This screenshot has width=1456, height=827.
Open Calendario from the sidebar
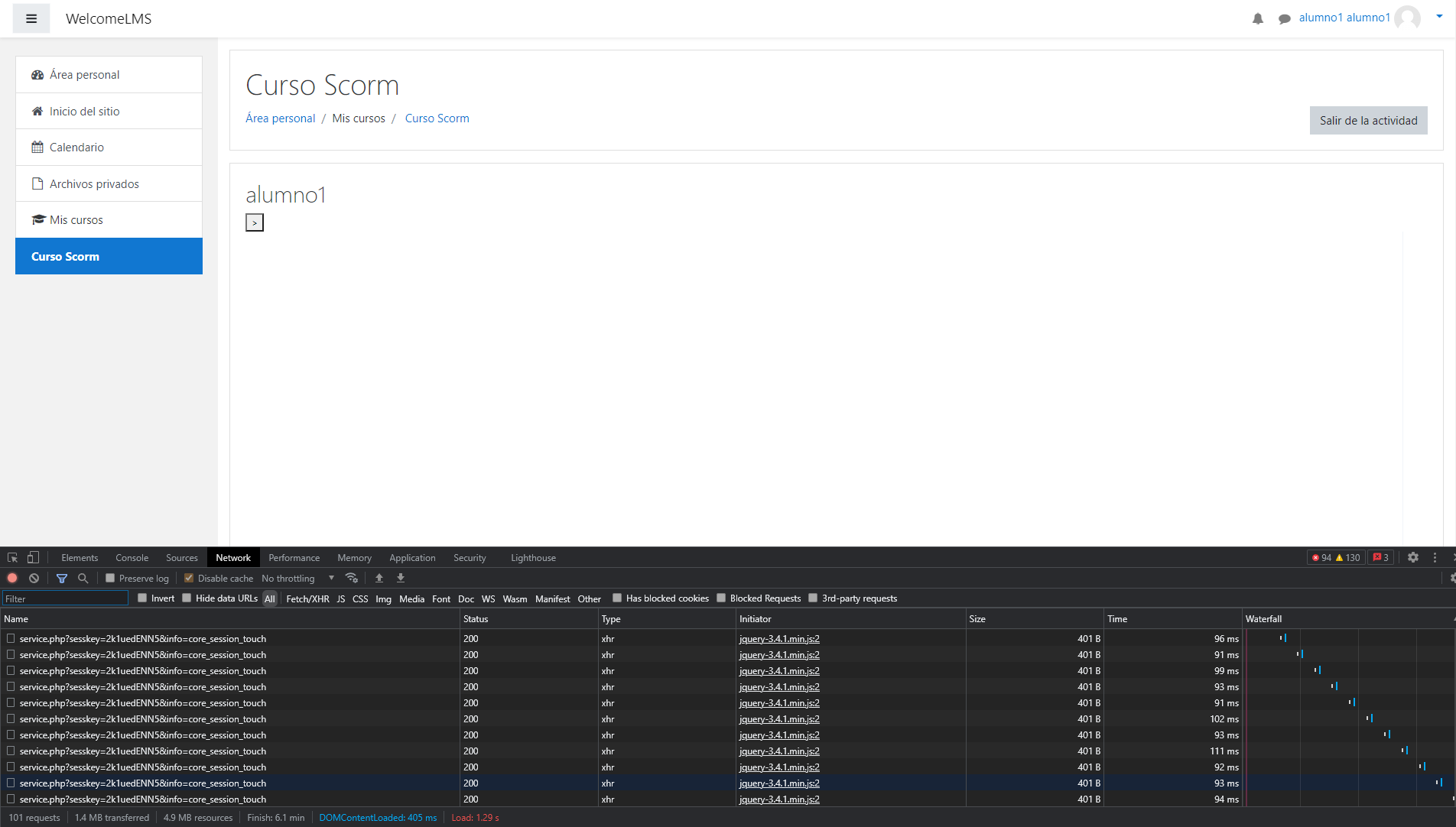tap(109, 148)
